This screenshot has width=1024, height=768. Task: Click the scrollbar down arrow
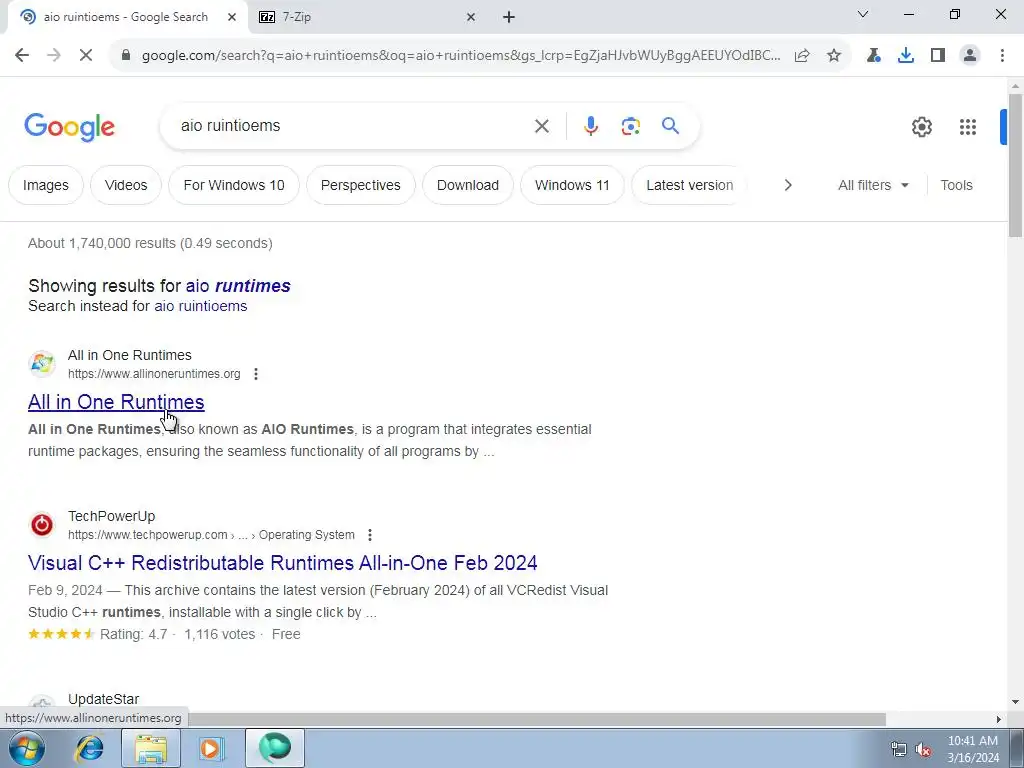[x=1015, y=702]
